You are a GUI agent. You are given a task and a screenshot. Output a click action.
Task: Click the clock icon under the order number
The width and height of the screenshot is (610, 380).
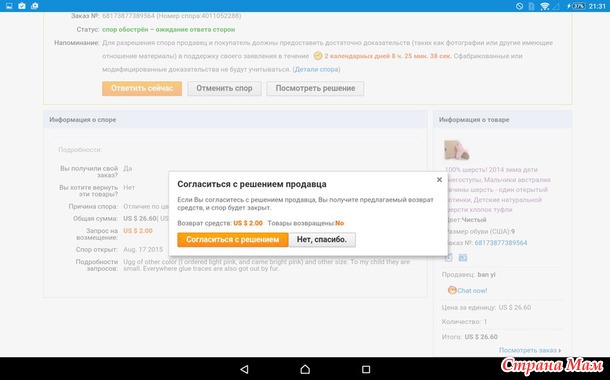click(x=449, y=257)
